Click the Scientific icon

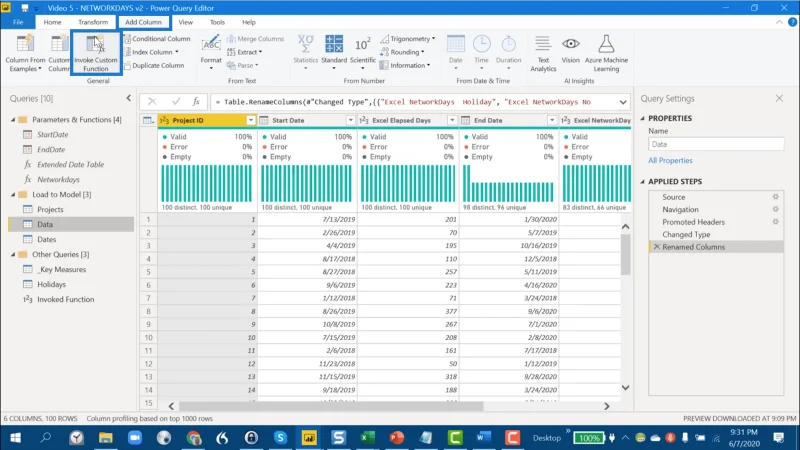click(x=363, y=44)
